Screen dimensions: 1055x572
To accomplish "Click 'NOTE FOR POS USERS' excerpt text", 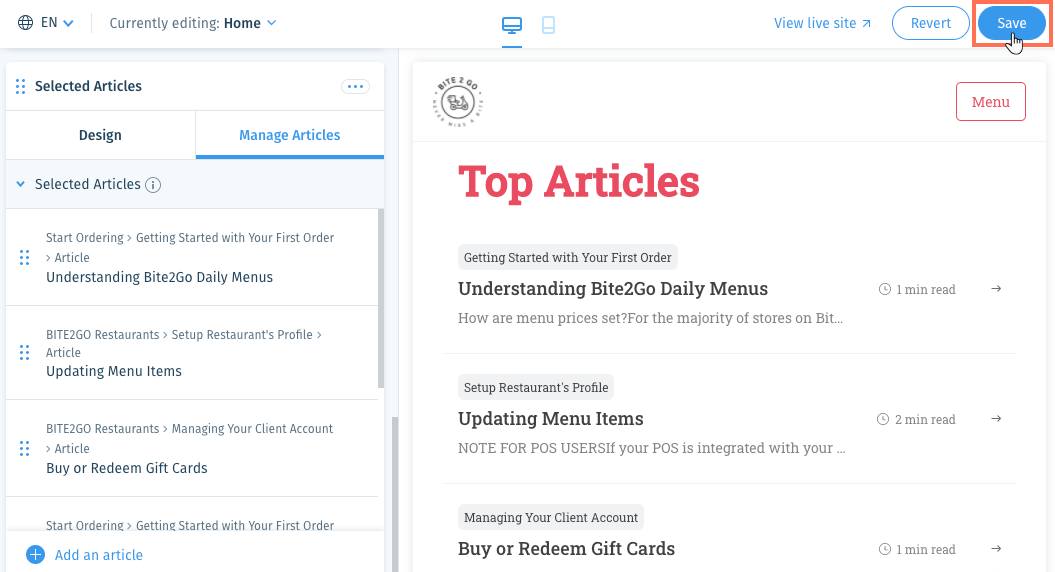I will coord(652,448).
